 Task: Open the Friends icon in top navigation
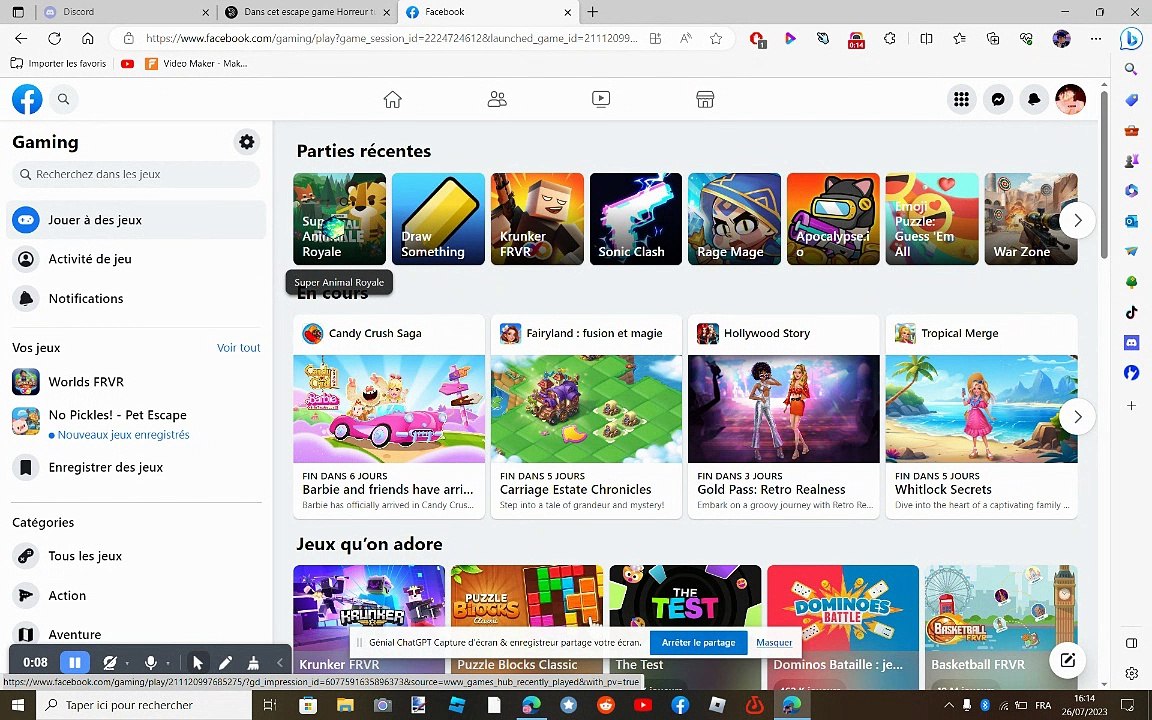click(497, 99)
